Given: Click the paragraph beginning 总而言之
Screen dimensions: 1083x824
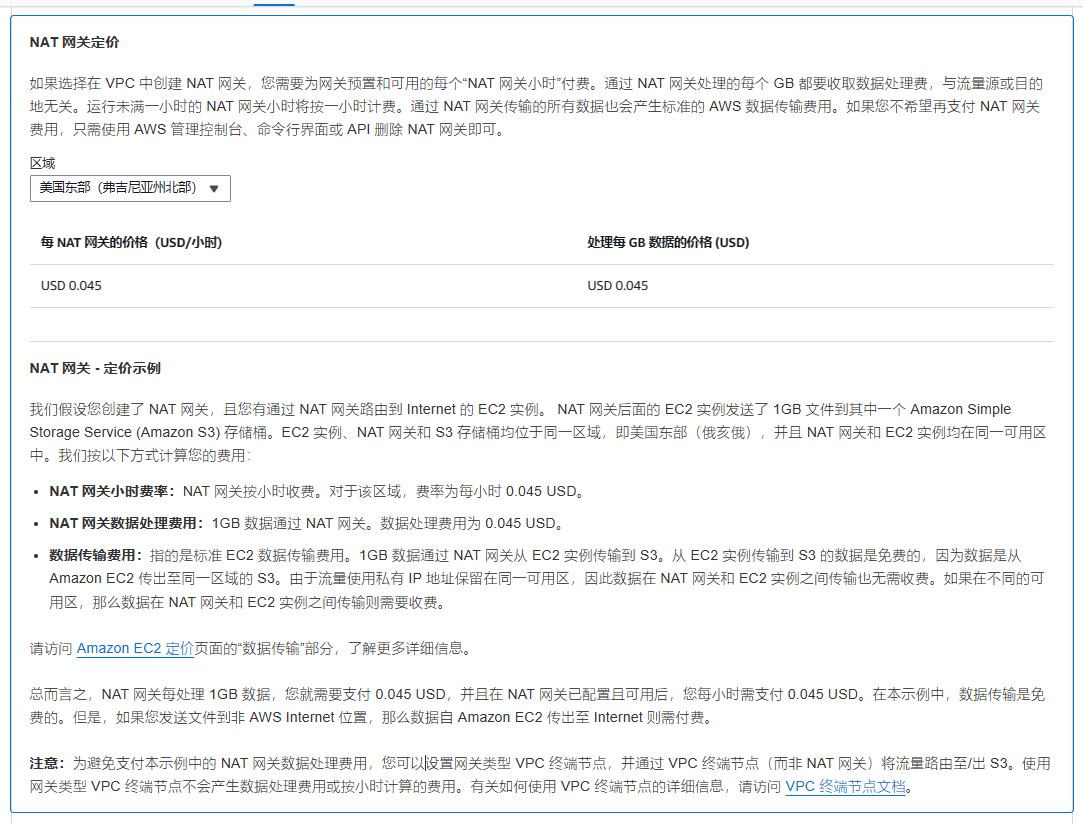Looking at the screenshot, I should point(537,706).
